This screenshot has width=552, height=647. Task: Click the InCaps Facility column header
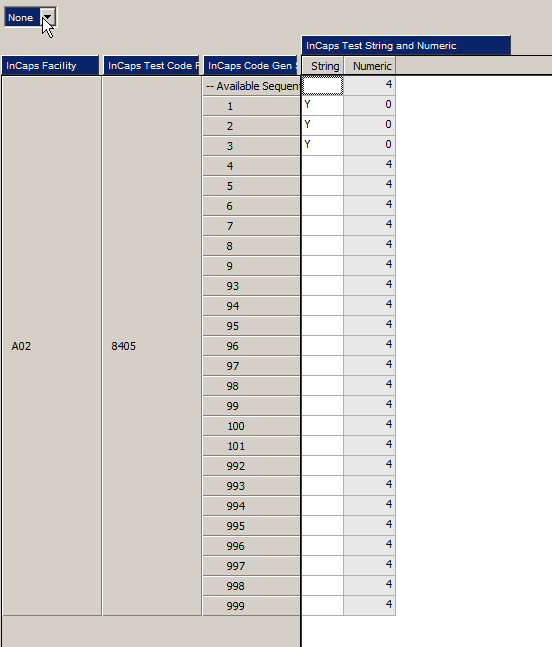point(50,66)
